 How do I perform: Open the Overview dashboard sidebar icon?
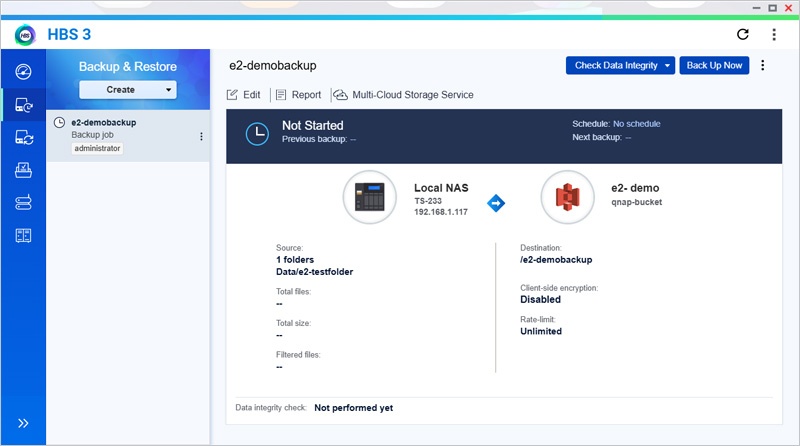23,72
